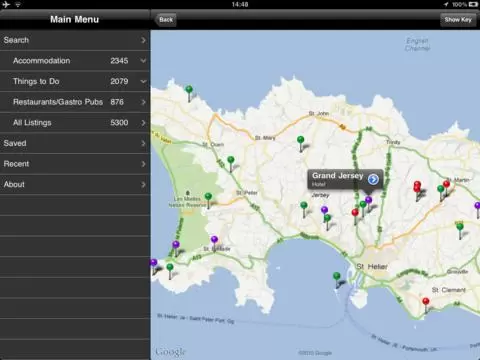Tap the red pin near St Clement
The image size is (480, 360).
tap(426, 305)
